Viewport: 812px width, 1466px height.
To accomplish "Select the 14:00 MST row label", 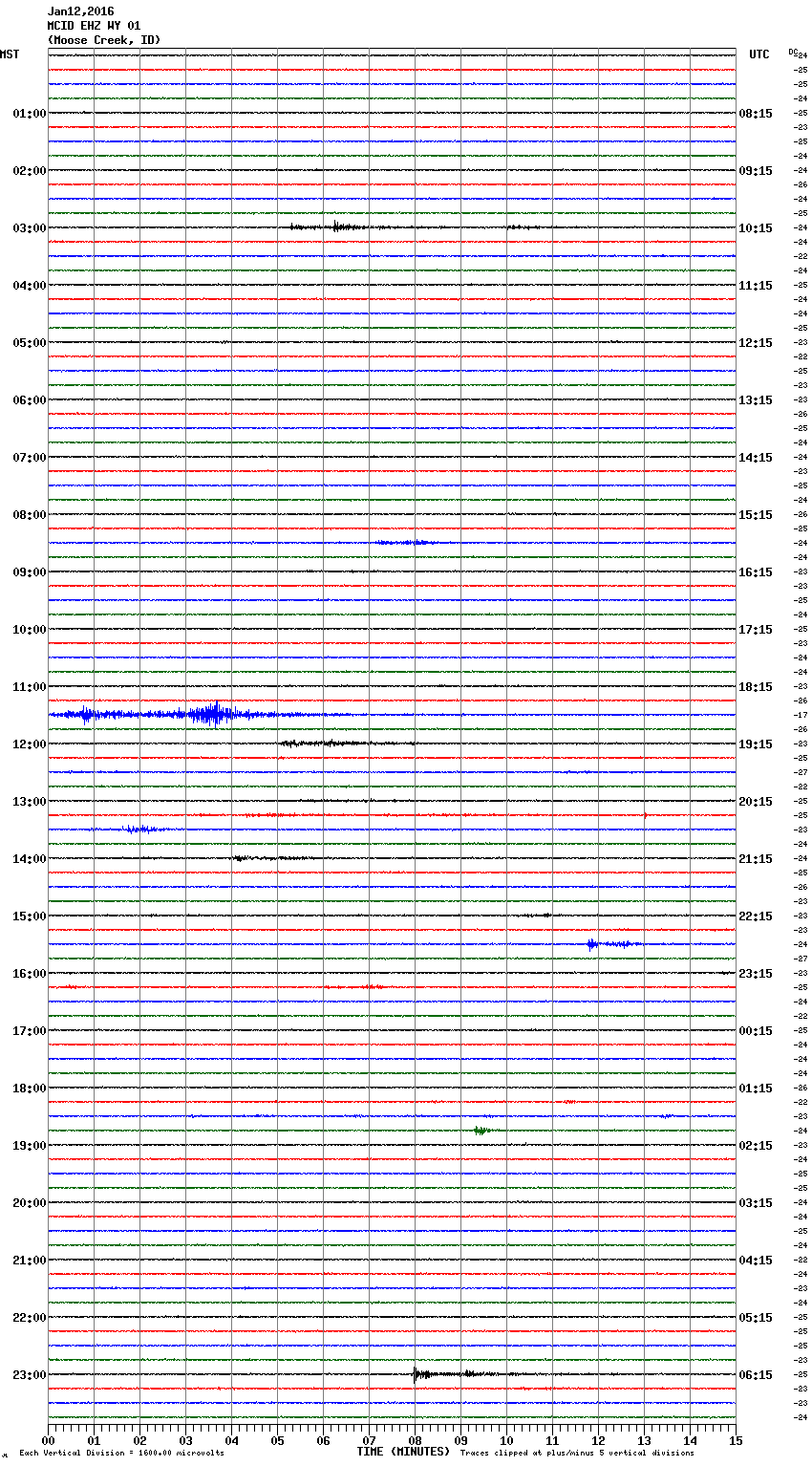I will [30, 859].
